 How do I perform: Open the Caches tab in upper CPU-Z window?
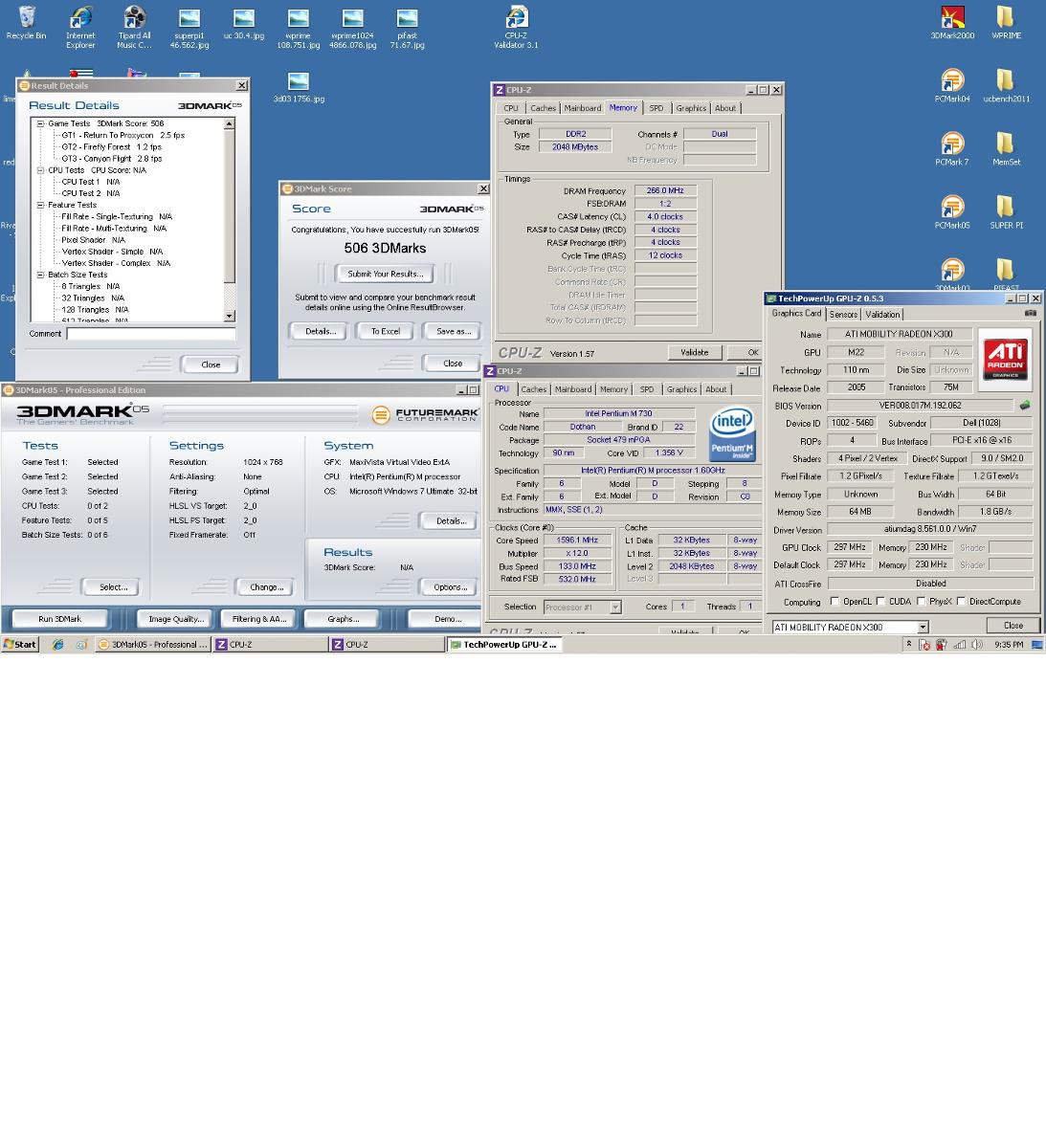pos(543,108)
